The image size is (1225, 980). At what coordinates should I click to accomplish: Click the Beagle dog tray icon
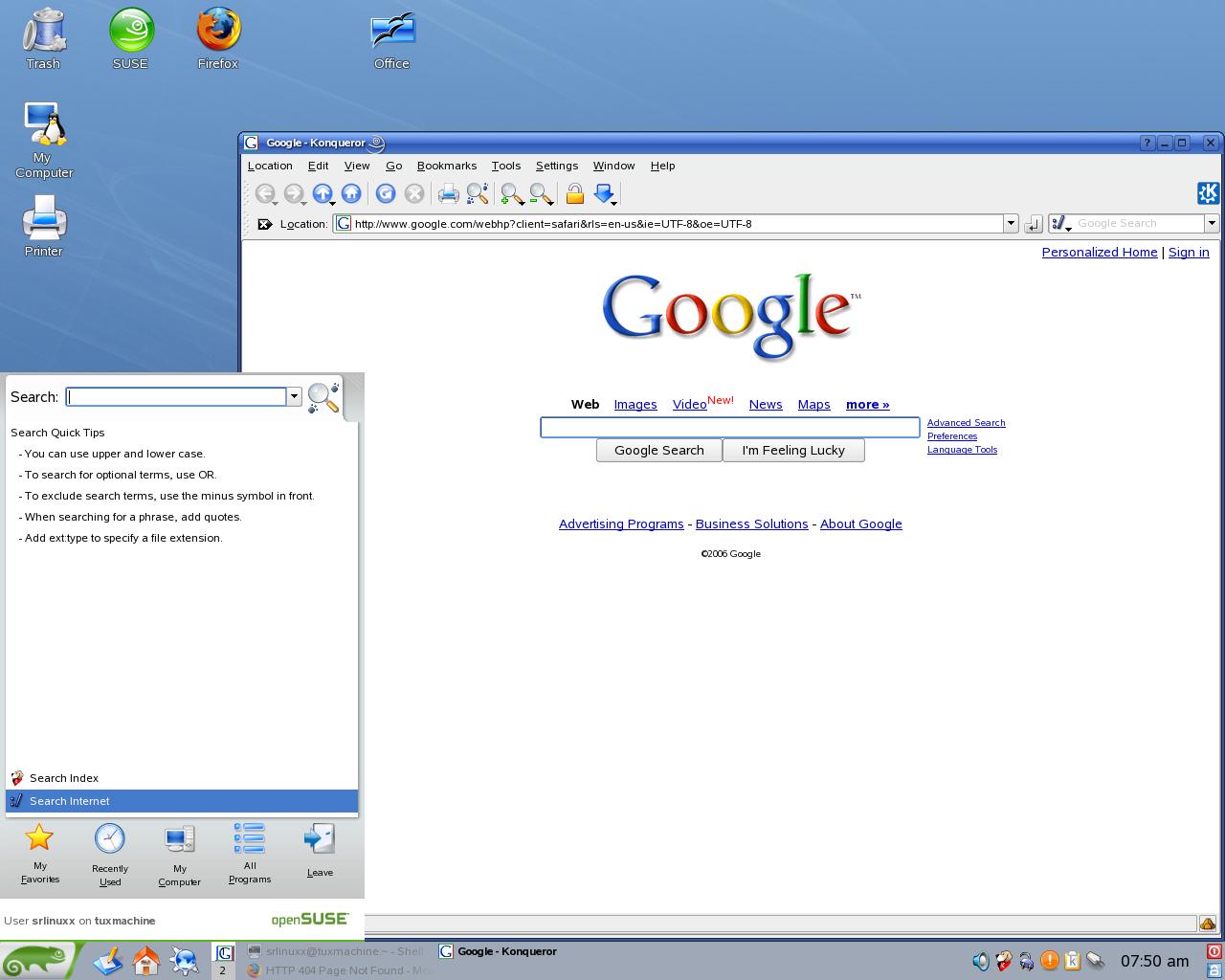click(1004, 960)
